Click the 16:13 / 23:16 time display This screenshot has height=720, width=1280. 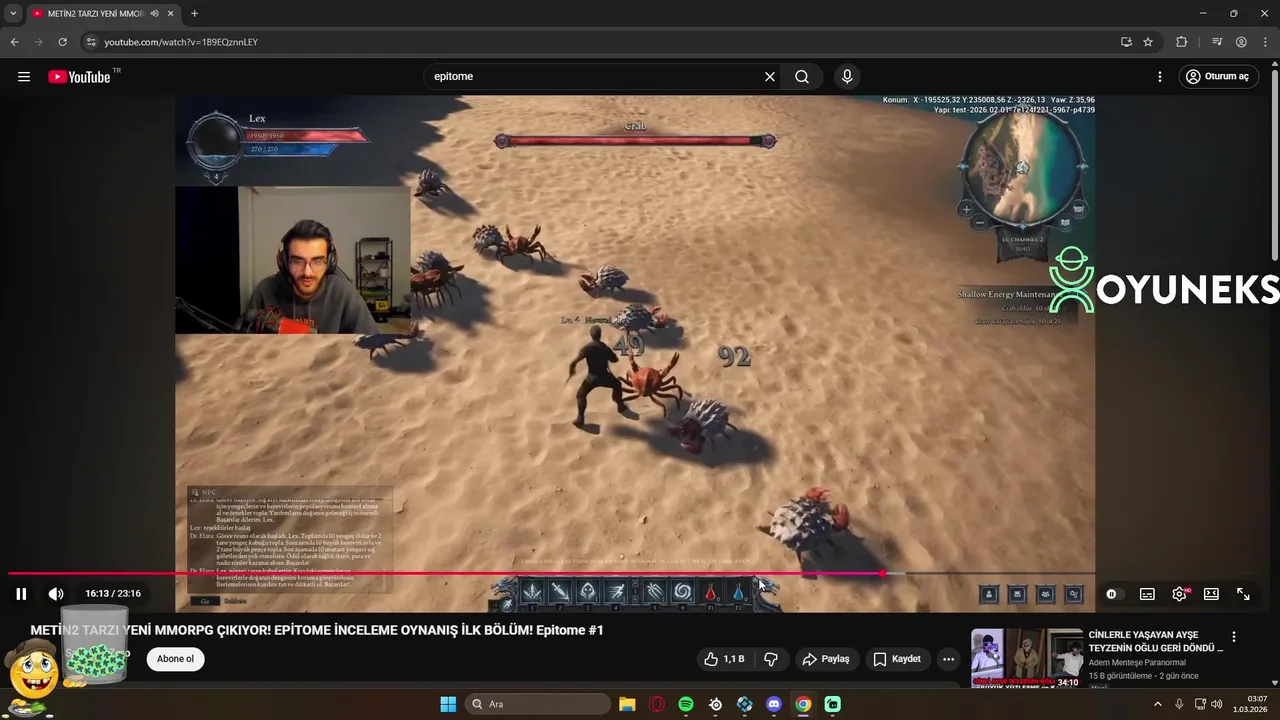point(113,594)
